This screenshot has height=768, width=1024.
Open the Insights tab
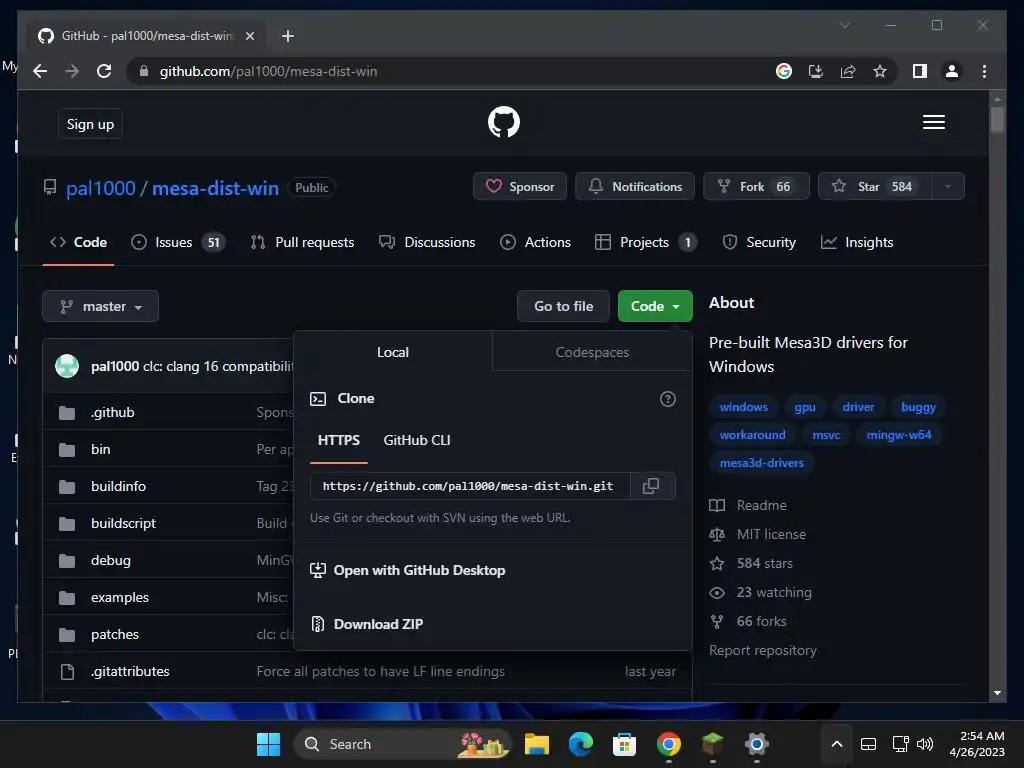pos(857,242)
